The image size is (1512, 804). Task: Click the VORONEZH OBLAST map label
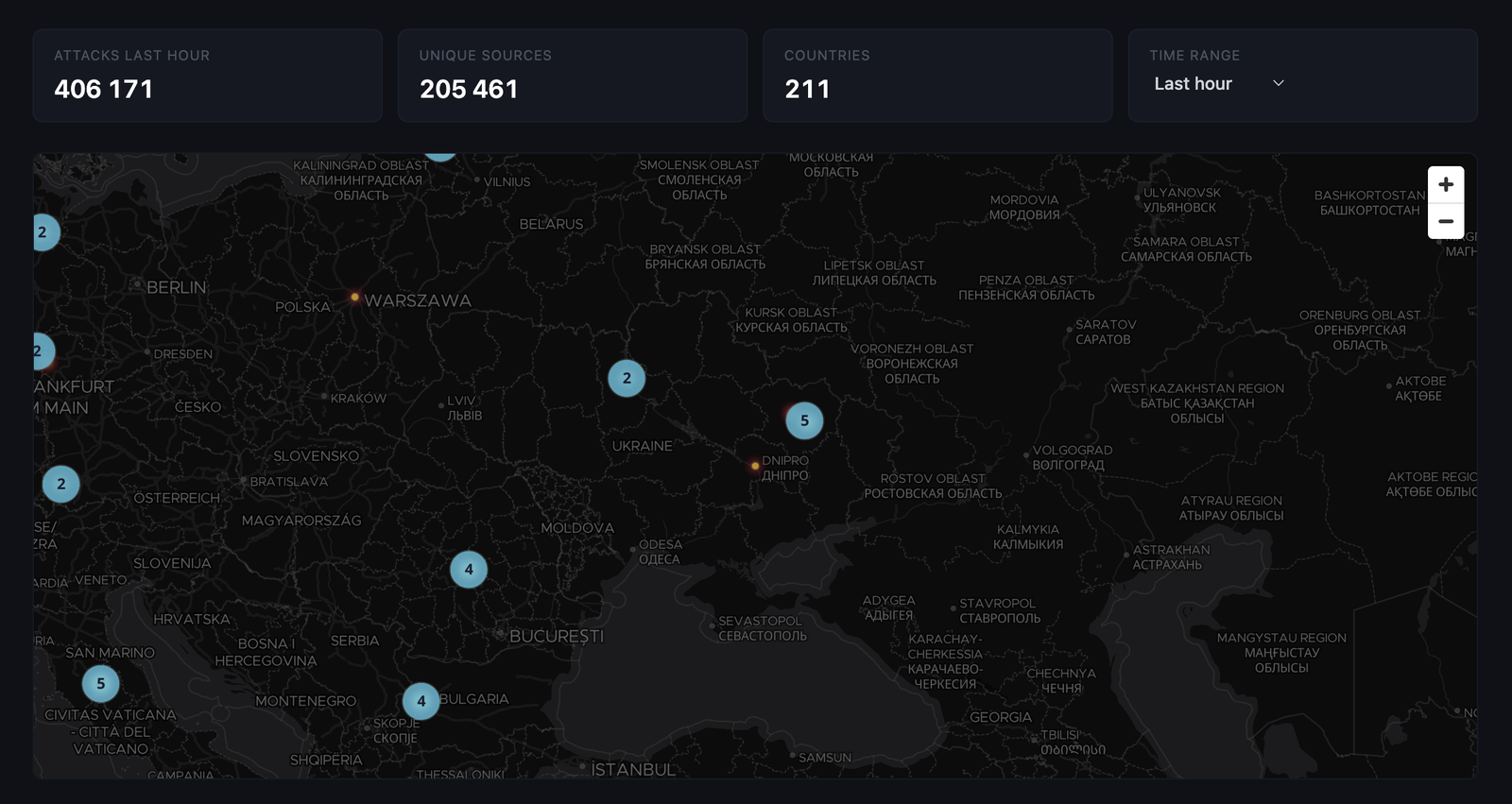[x=912, y=349]
